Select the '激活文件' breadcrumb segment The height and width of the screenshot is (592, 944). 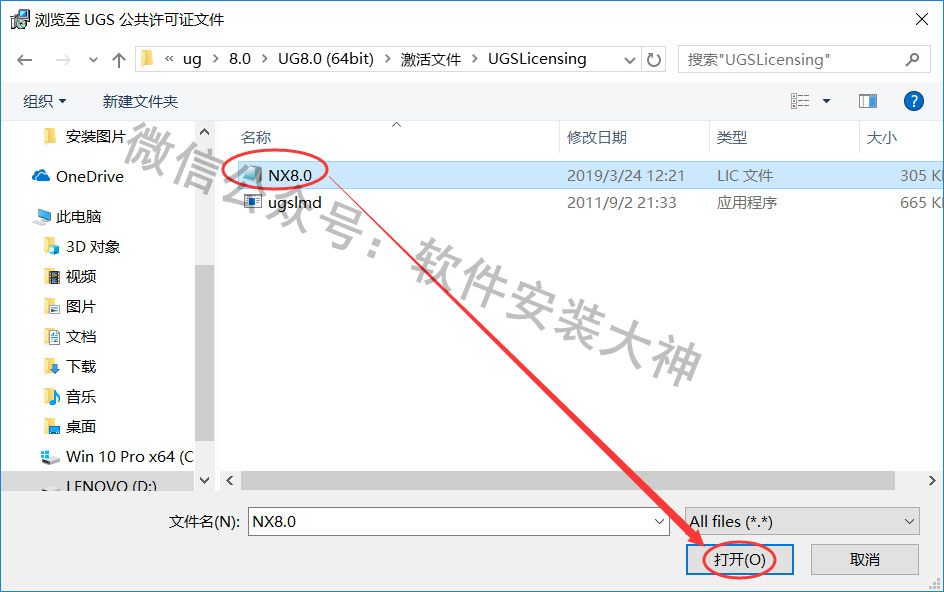coord(430,59)
